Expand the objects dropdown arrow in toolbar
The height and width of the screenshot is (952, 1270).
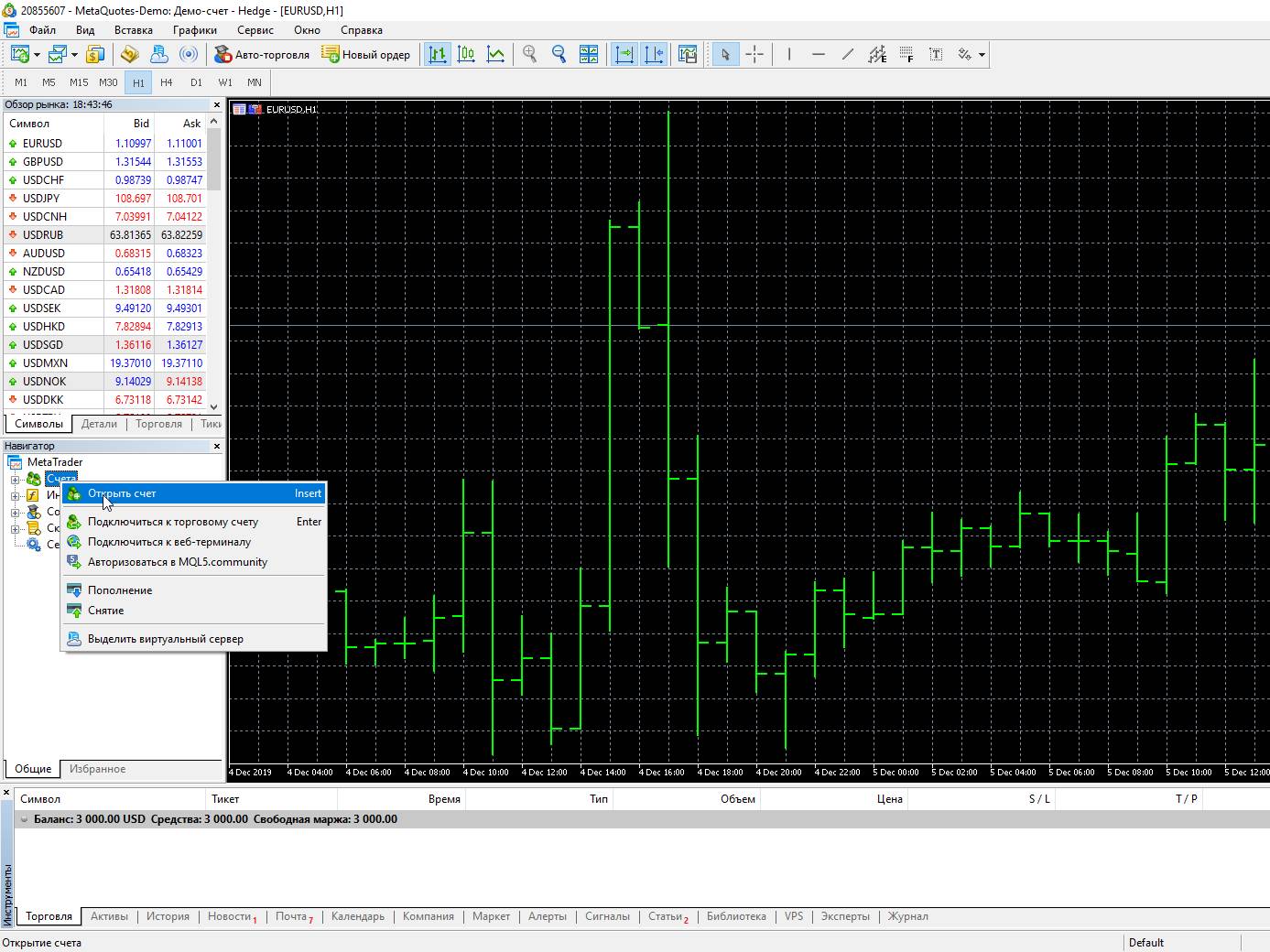coord(982,55)
